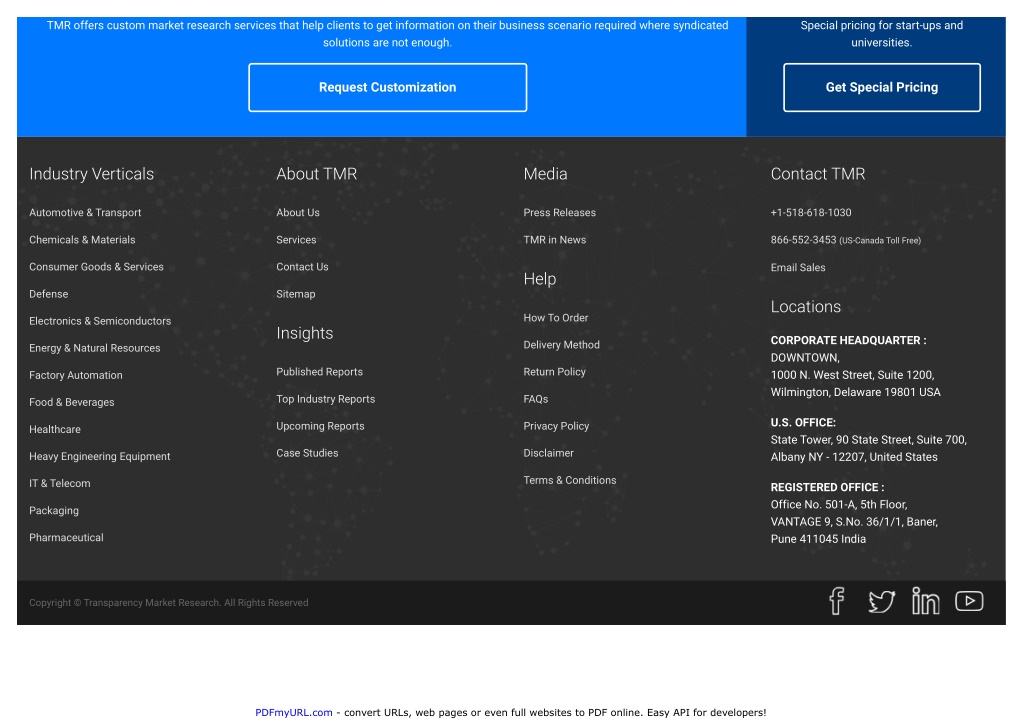Open the LinkedIn social icon

(925, 601)
